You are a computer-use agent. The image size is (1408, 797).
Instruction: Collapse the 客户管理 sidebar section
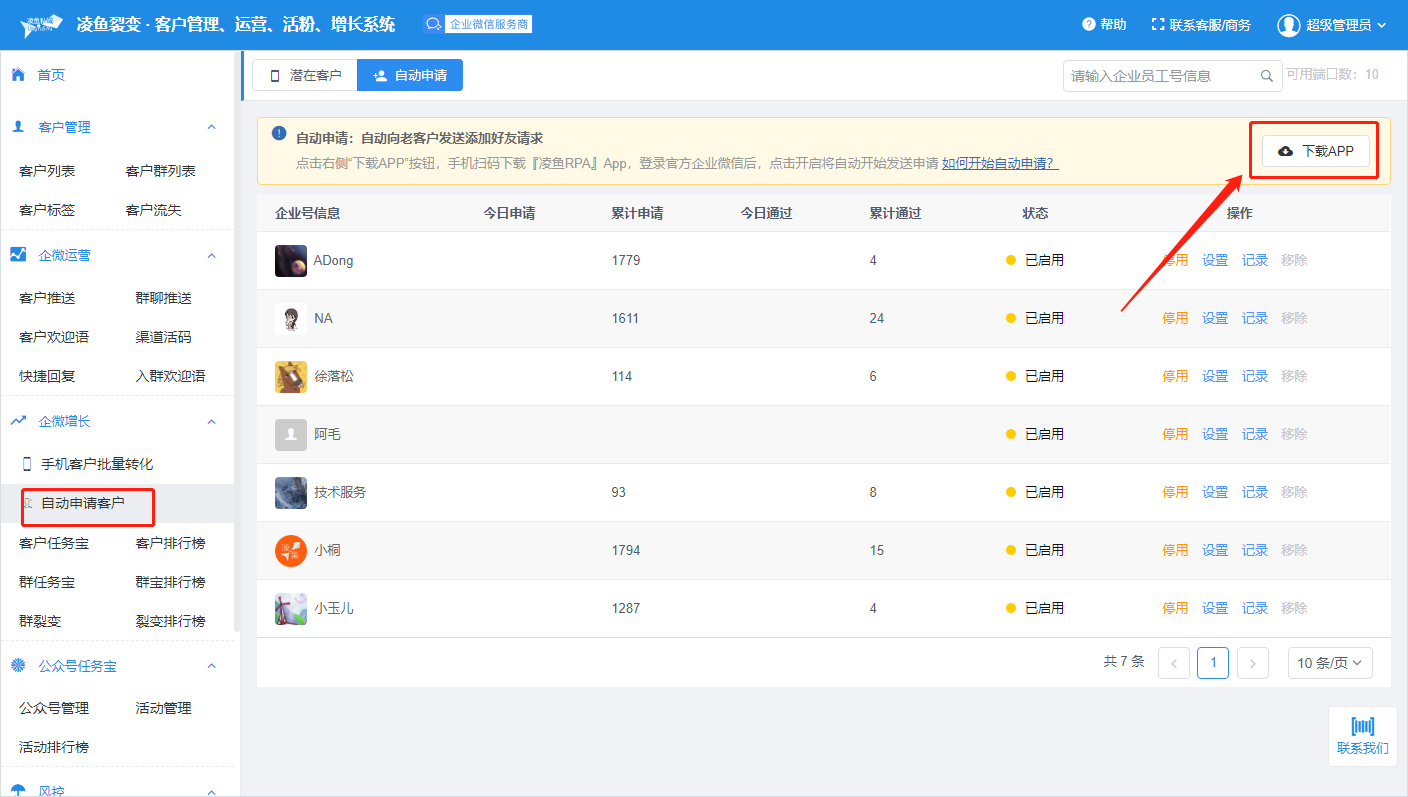pos(211,127)
